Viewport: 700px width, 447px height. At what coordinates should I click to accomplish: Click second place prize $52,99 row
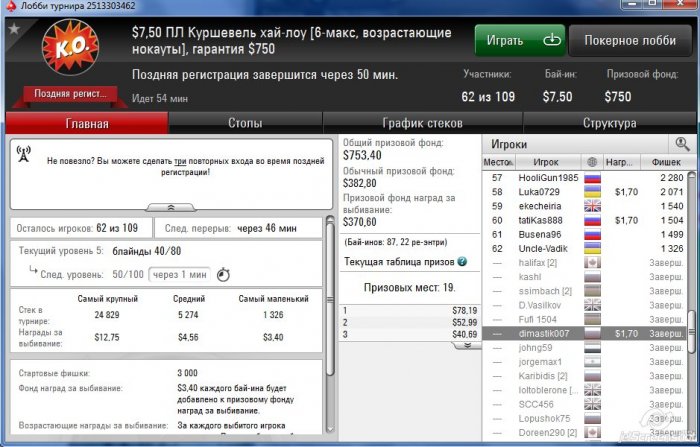pyautogui.click(x=410, y=322)
